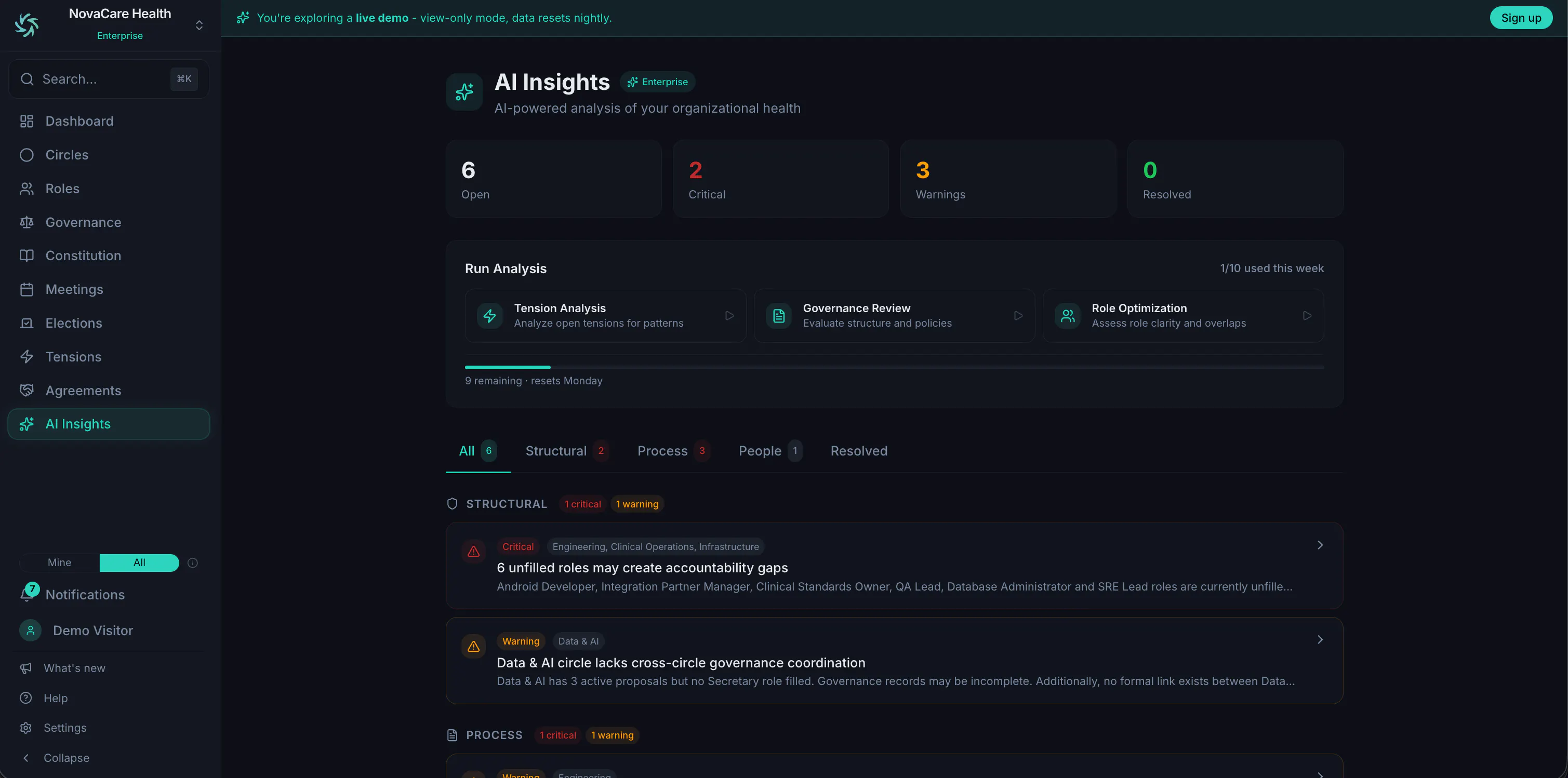Viewport: 1568px width, 778px height.
Task: Click the Circles icon in sidebar
Action: [26, 155]
